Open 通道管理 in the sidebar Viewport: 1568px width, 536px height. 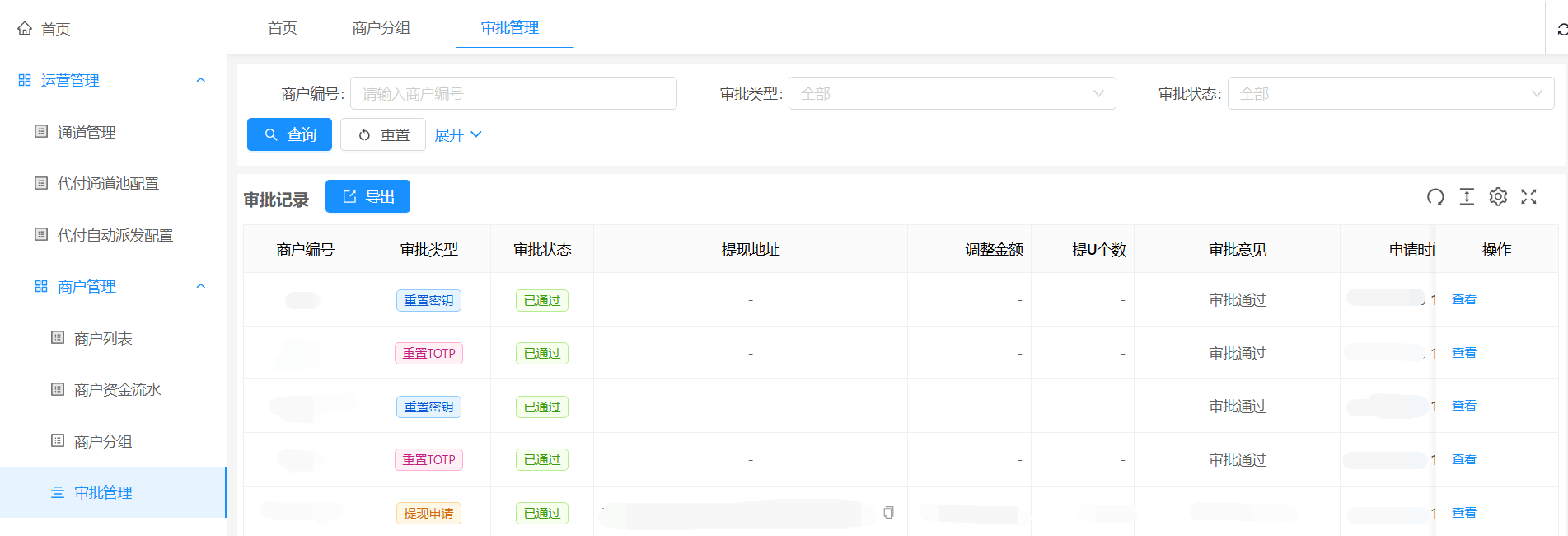coord(87,132)
